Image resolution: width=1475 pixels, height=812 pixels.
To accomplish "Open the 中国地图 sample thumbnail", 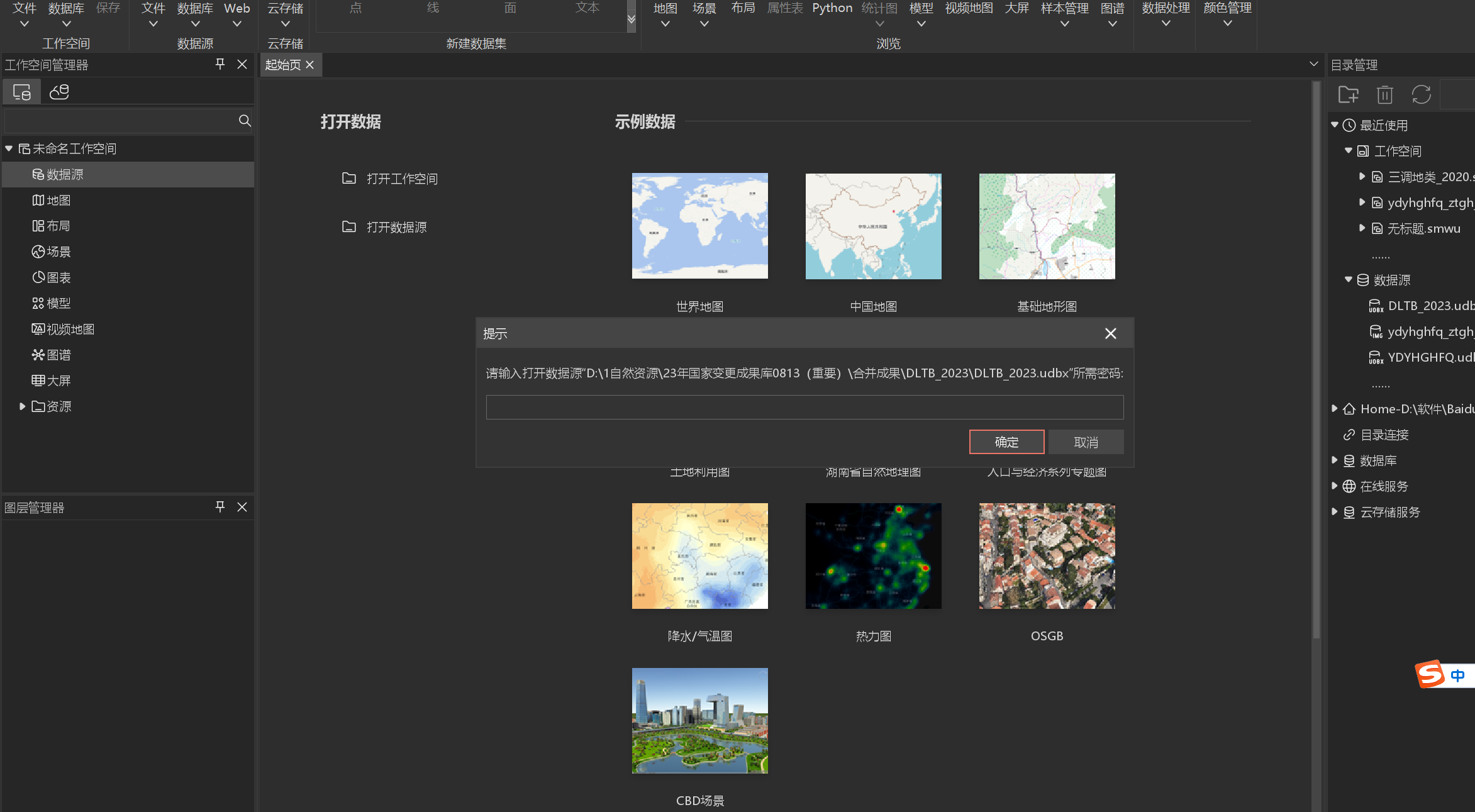I will click(874, 226).
